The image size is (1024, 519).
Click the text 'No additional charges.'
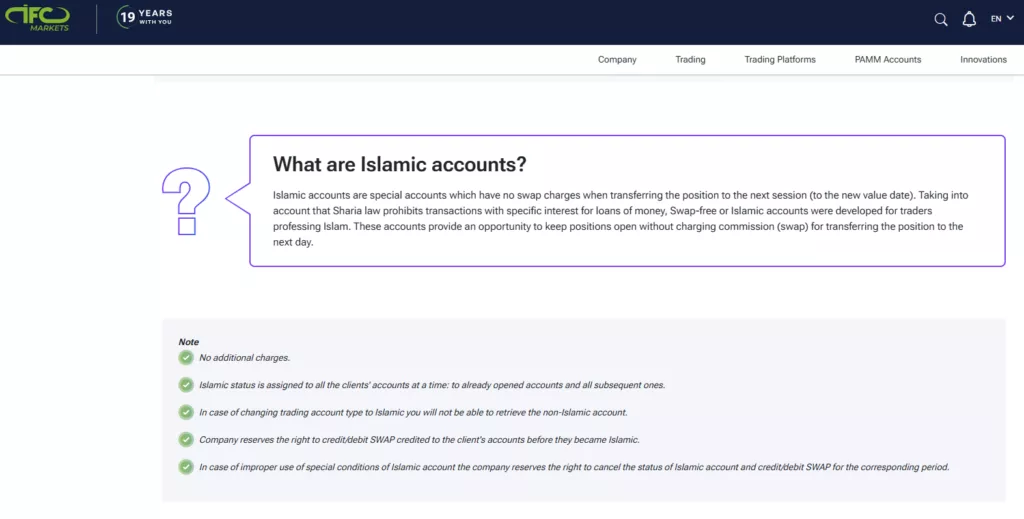[x=244, y=358]
